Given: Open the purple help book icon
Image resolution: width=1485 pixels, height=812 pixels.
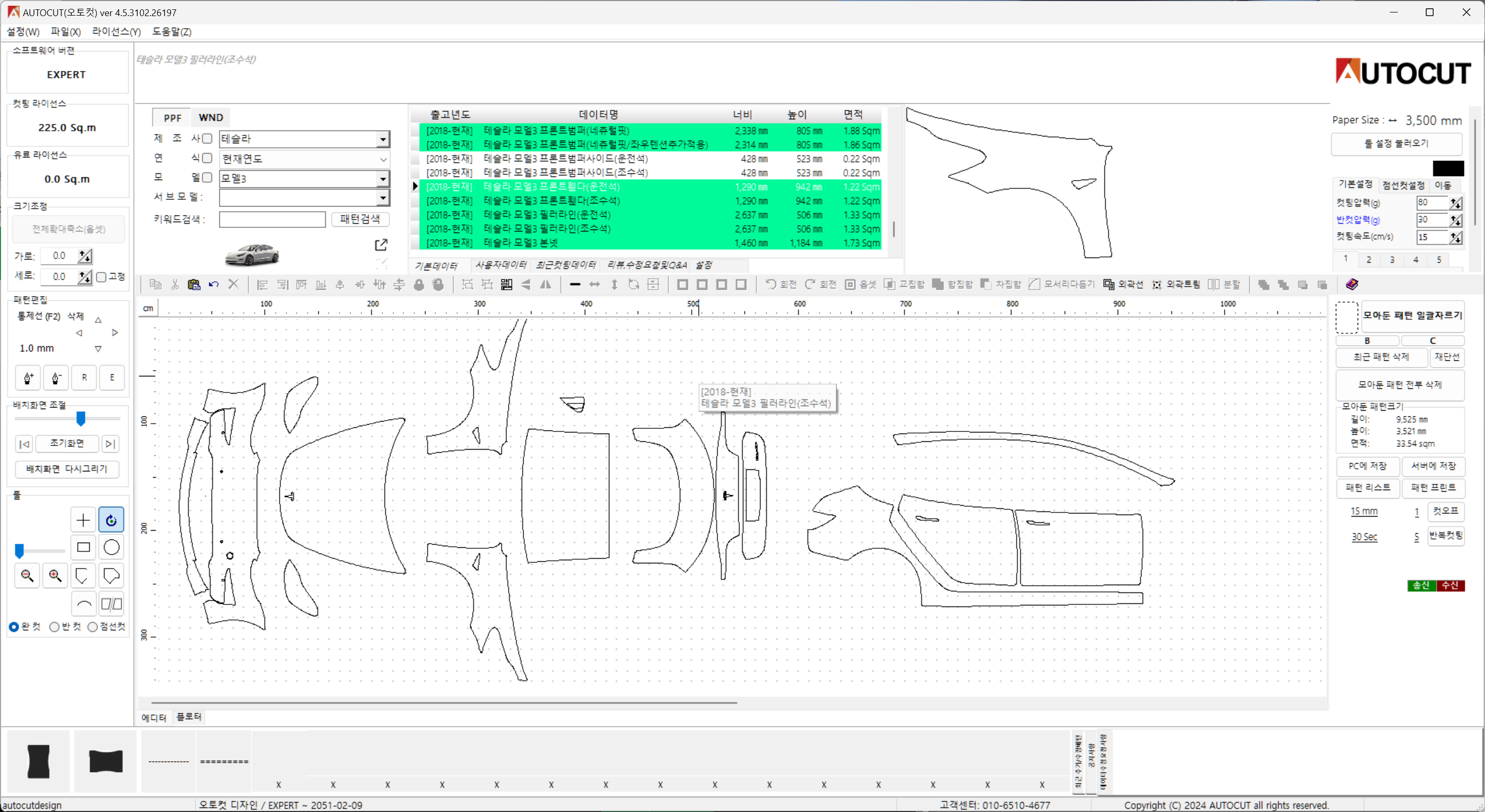Looking at the screenshot, I should pos(1352,284).
